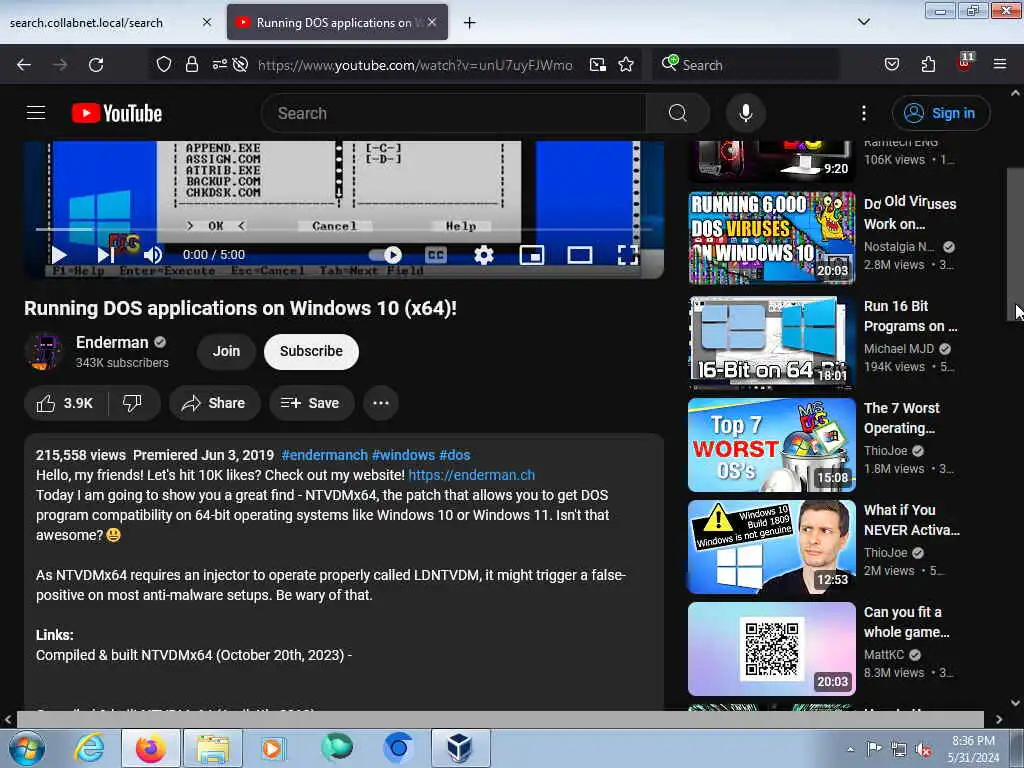The width and height of the screenshot is (1024, 768).
Task: Open the Windows Start menu
Action: click(x=27, y=748)
